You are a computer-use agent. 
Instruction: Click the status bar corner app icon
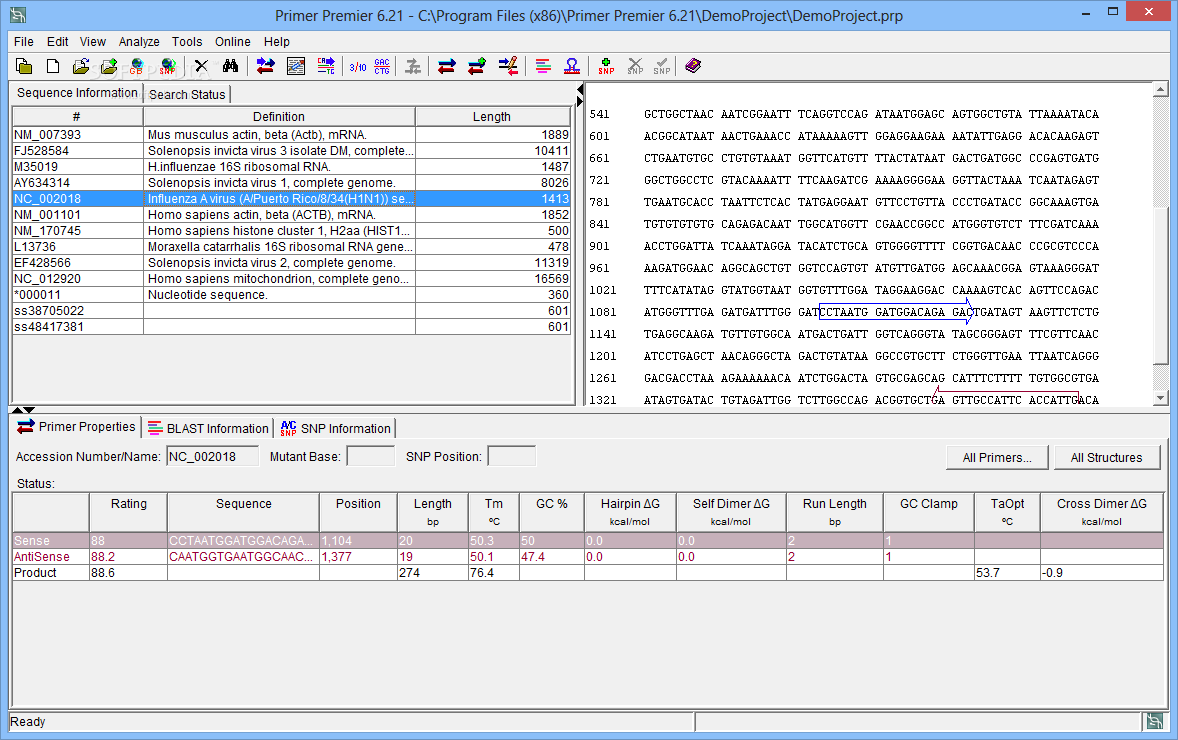click(x=1154, y=722)
